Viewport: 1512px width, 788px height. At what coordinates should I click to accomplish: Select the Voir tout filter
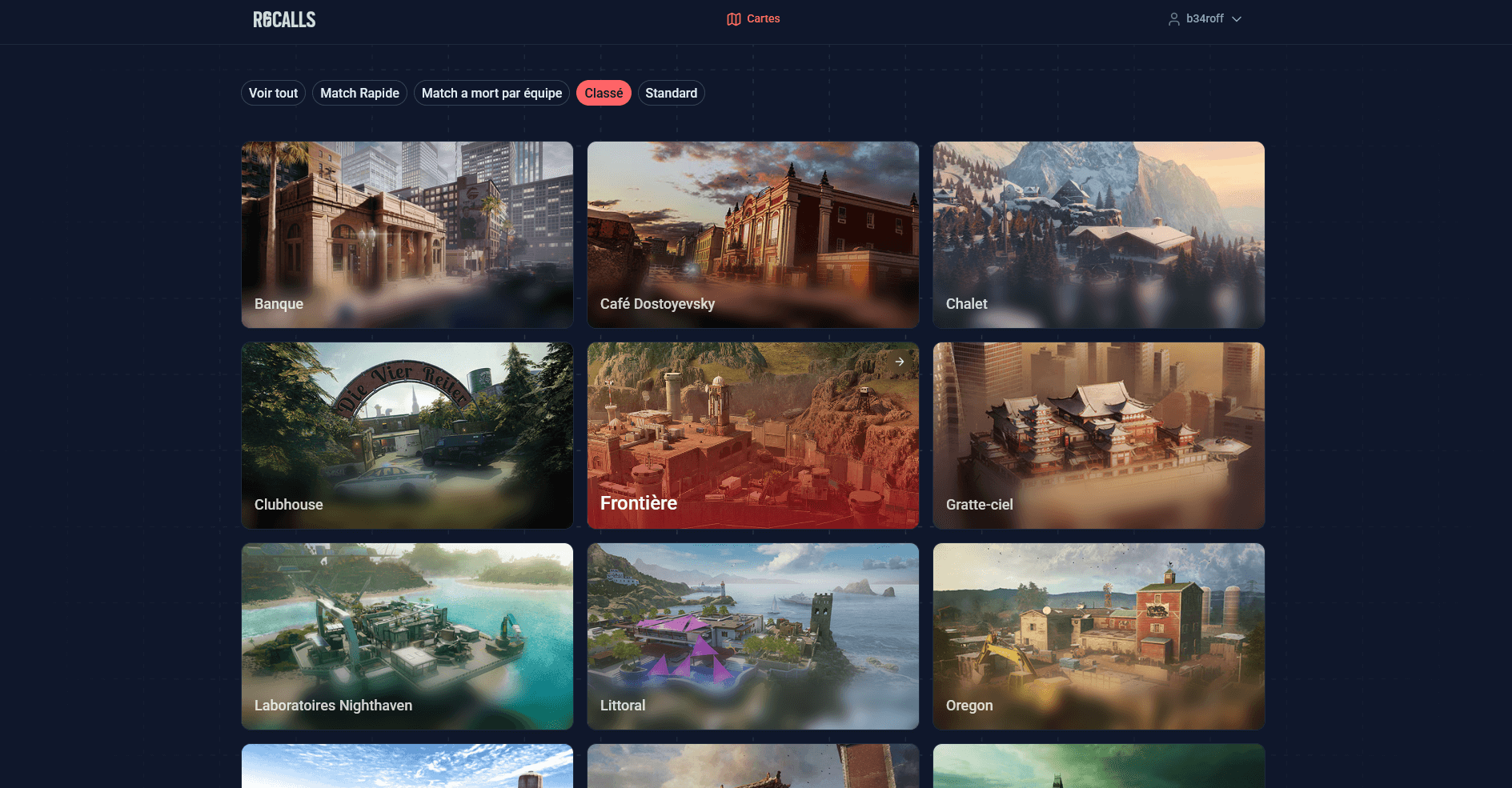[273, 93]
